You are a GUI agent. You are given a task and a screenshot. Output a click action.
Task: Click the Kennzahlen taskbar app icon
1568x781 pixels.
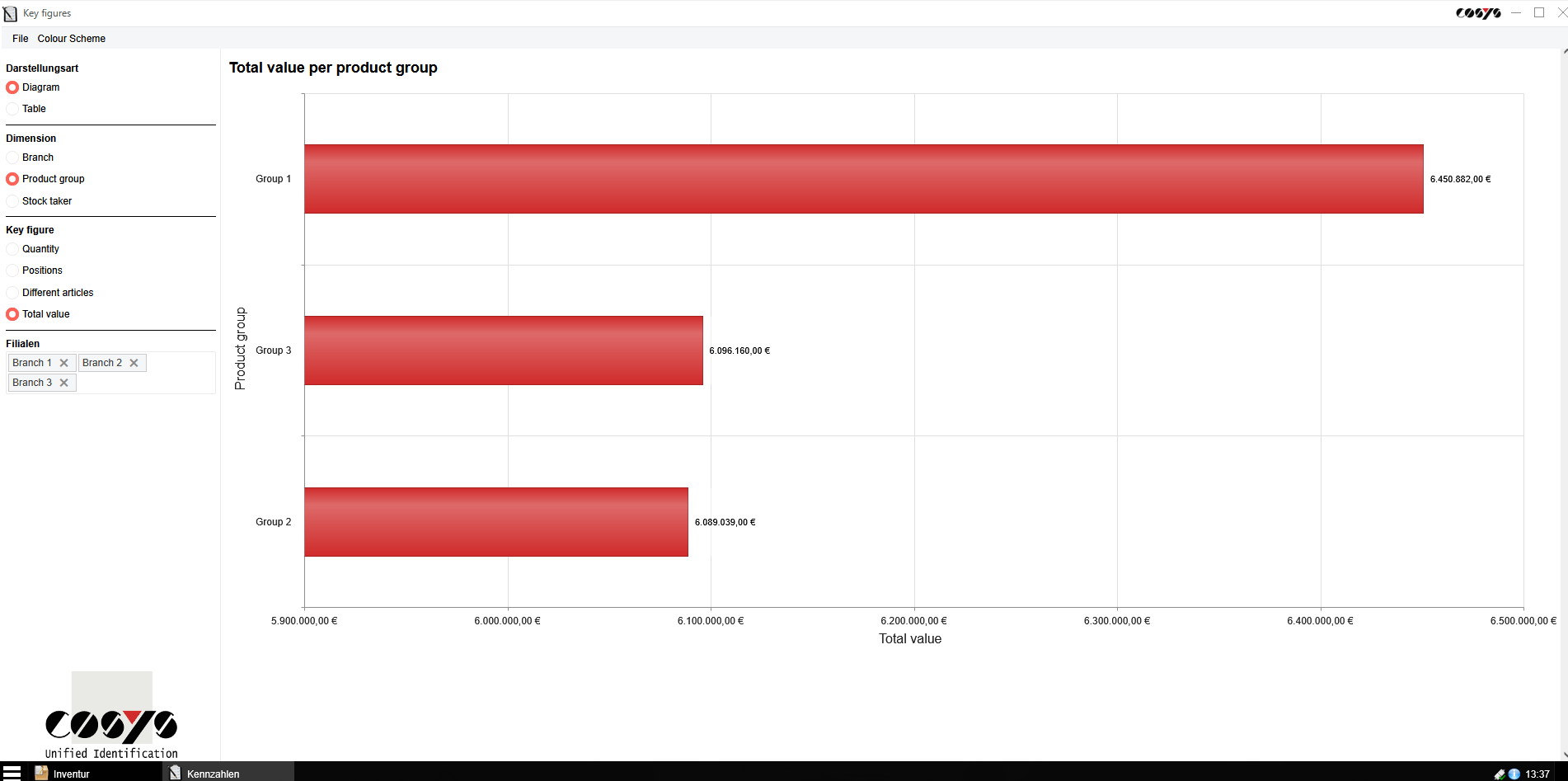(175, 774)
